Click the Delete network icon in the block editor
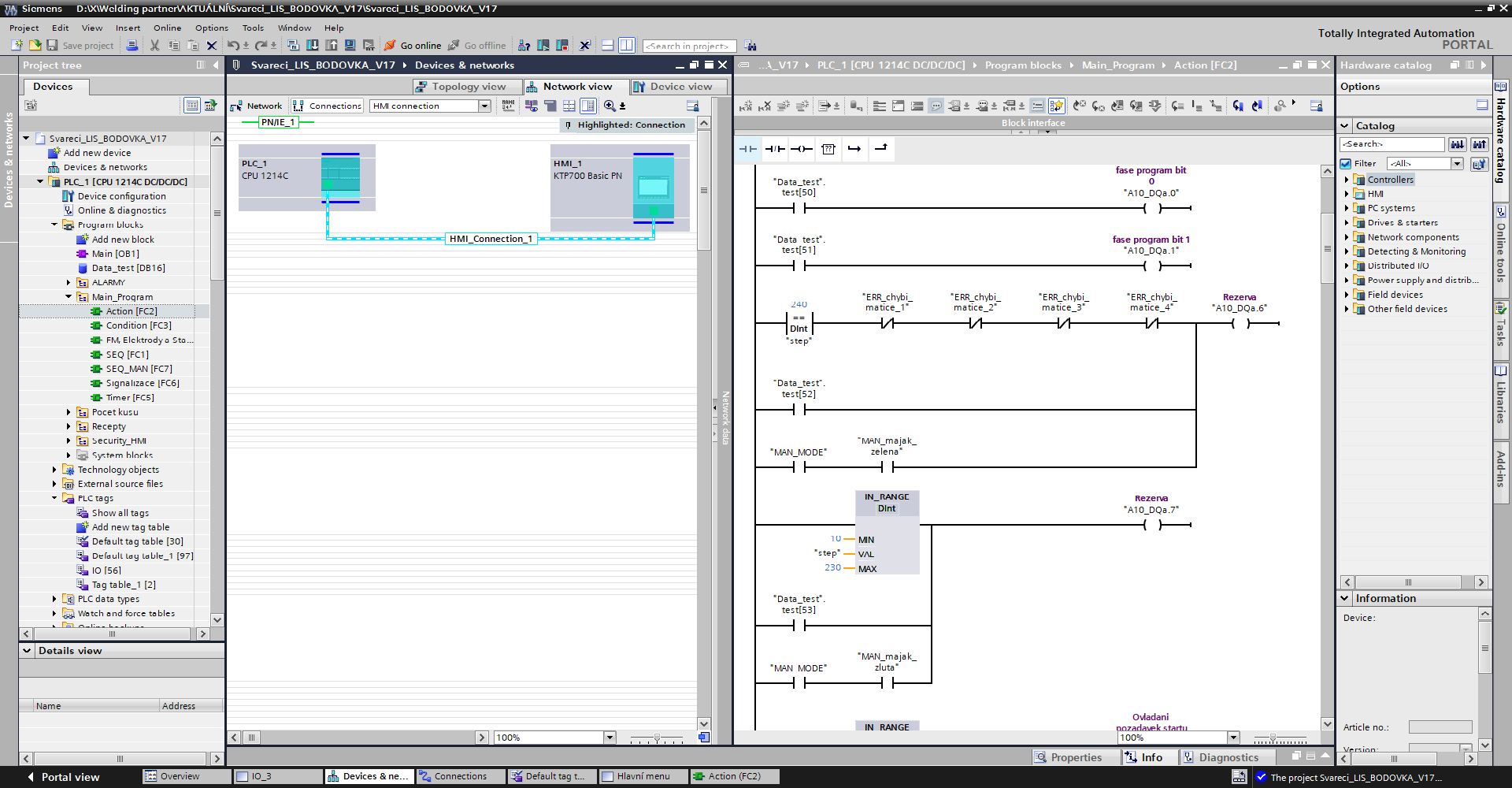 tap(765, 106)
